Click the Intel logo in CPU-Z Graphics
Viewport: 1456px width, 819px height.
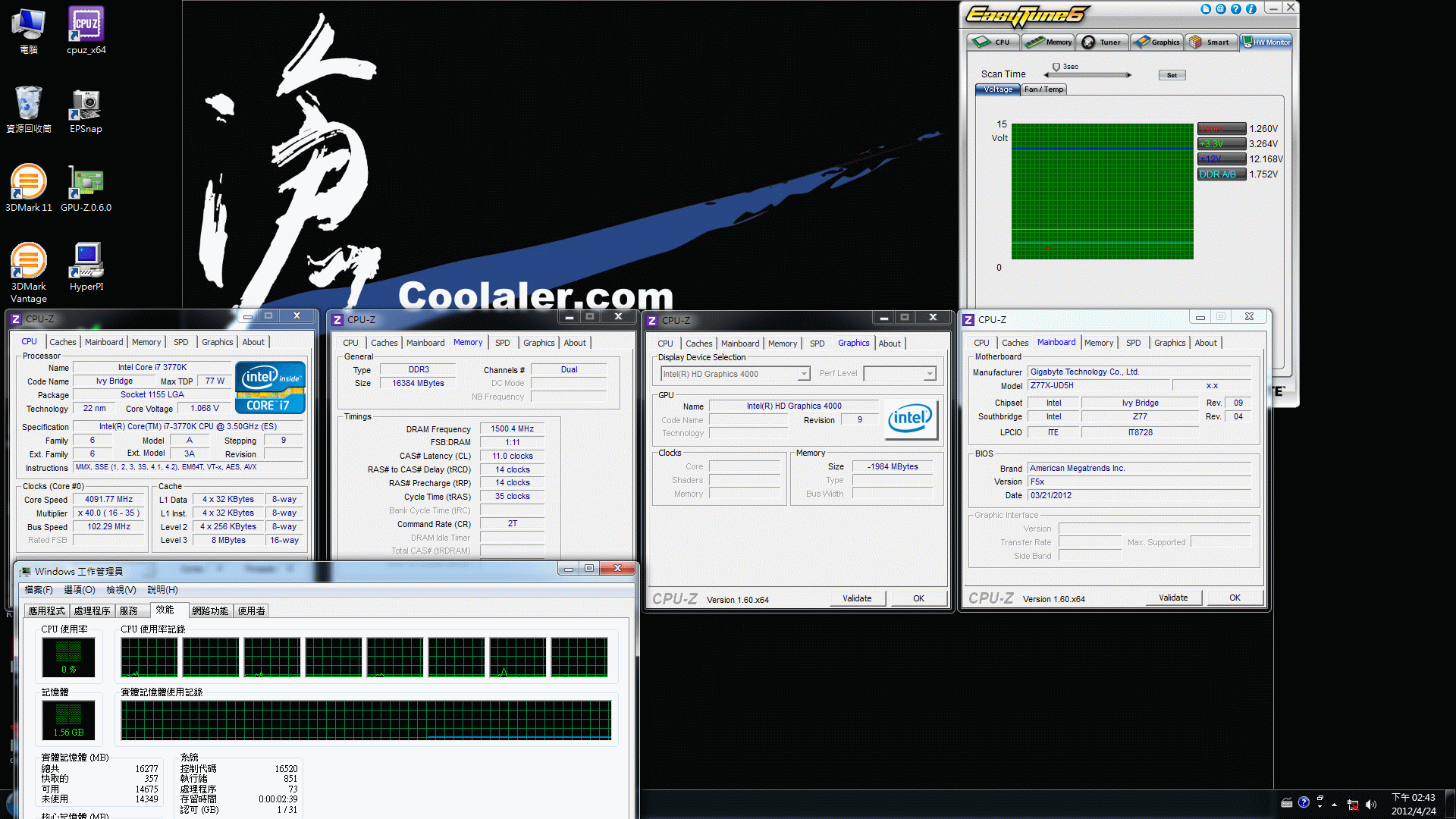[912, 419]
